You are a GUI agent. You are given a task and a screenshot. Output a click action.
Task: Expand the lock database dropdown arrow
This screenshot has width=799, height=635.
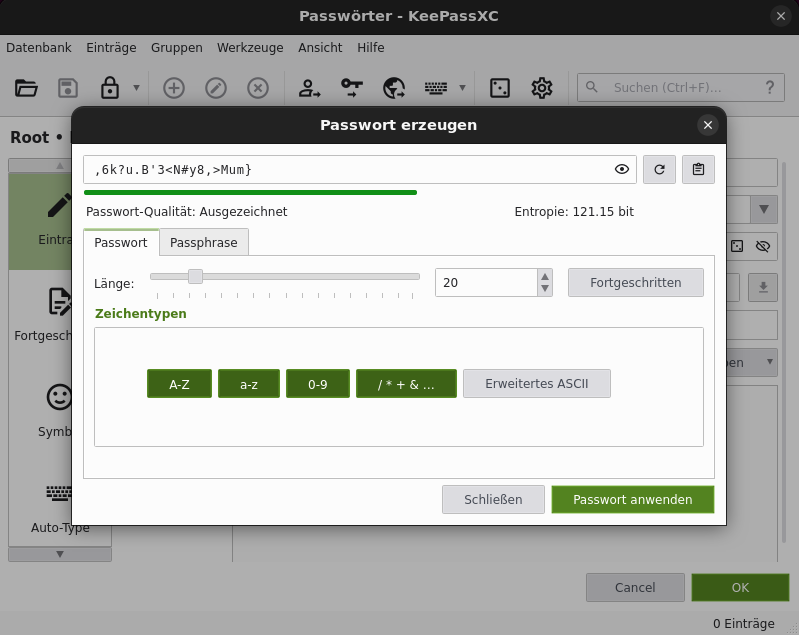coord(136,88)
